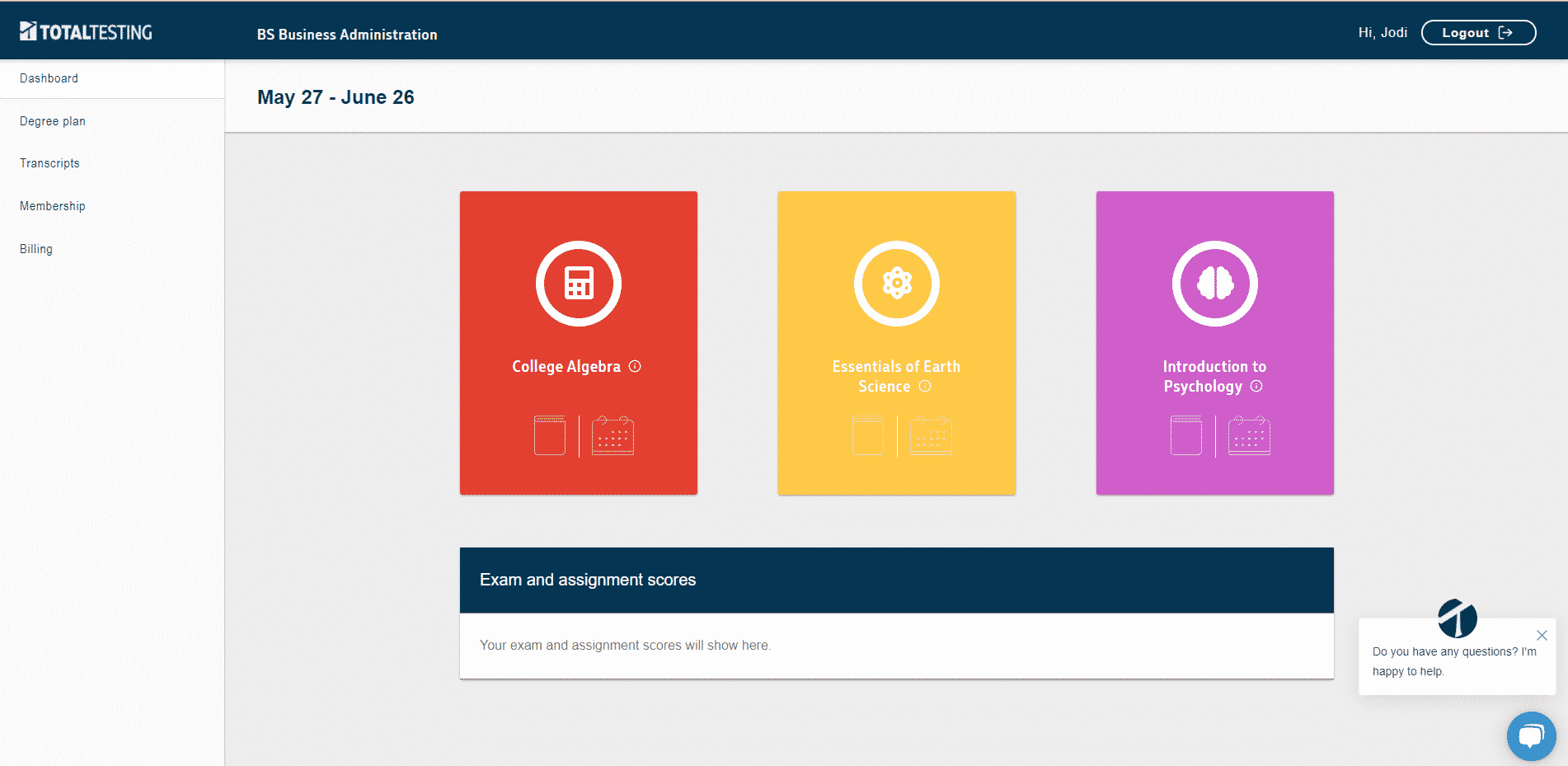The height and width of the screenshot is (766, 1568).
Task: Click the atom icon on Earth Science card
Action: point(897,283)
